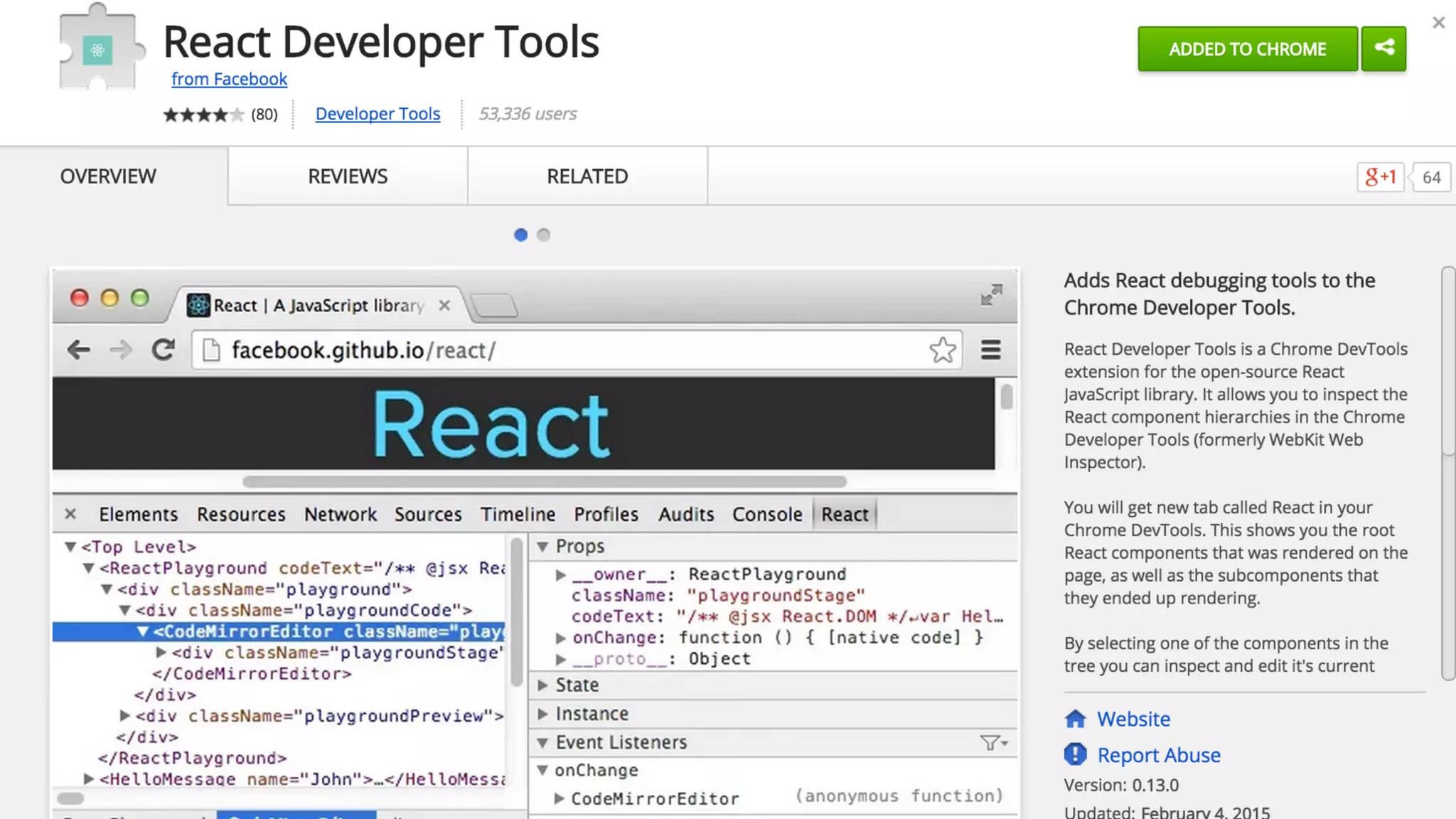Viewport: 1456px width, 819px height.
Task: Click the Report Abuse exclamation icon
Action: tap(1075, 754)
